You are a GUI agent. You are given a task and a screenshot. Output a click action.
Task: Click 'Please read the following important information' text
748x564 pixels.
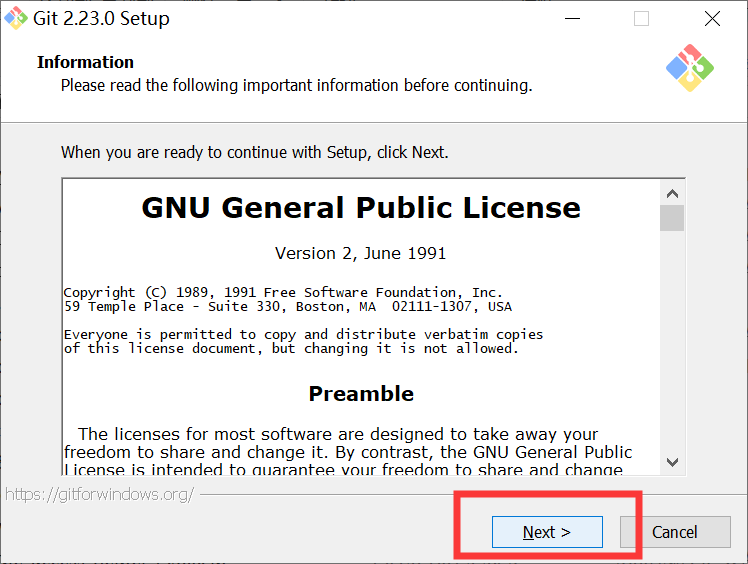[x=296, y=85]
